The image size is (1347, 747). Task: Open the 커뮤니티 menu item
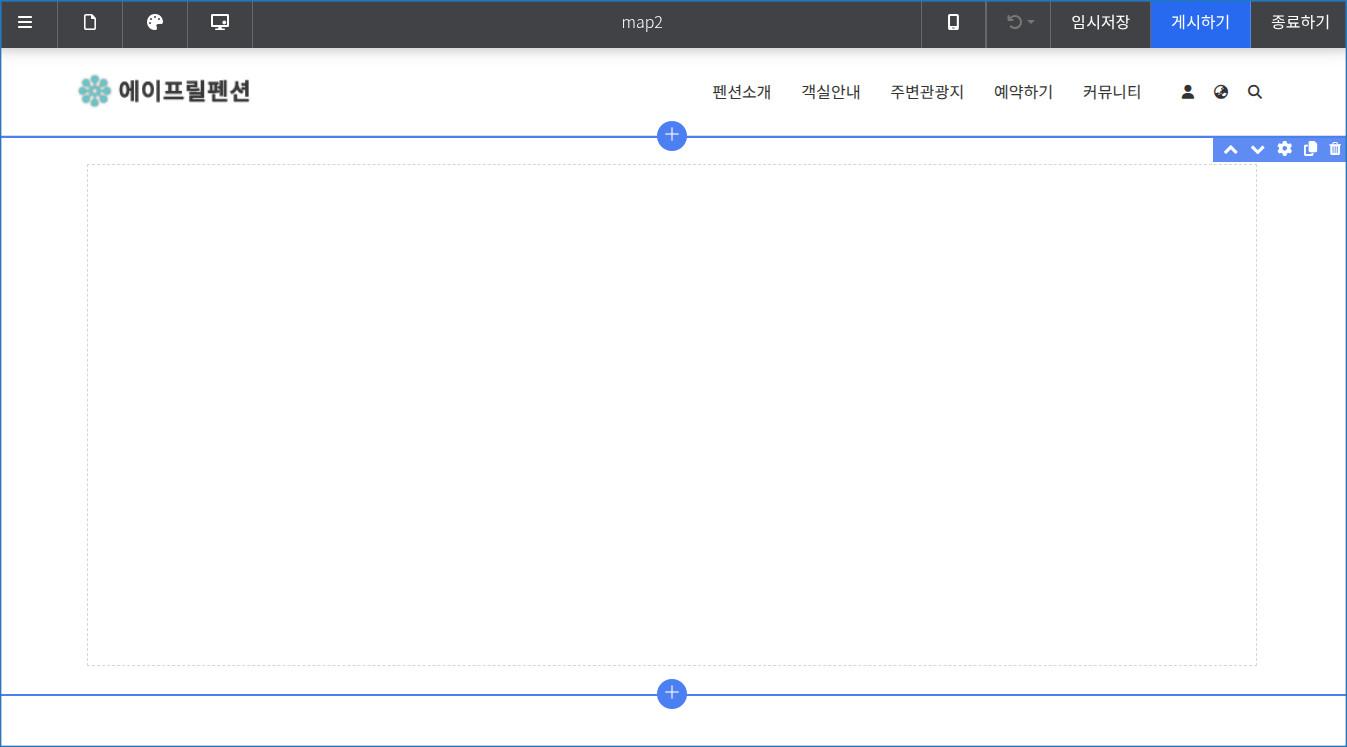point(1111,92)
